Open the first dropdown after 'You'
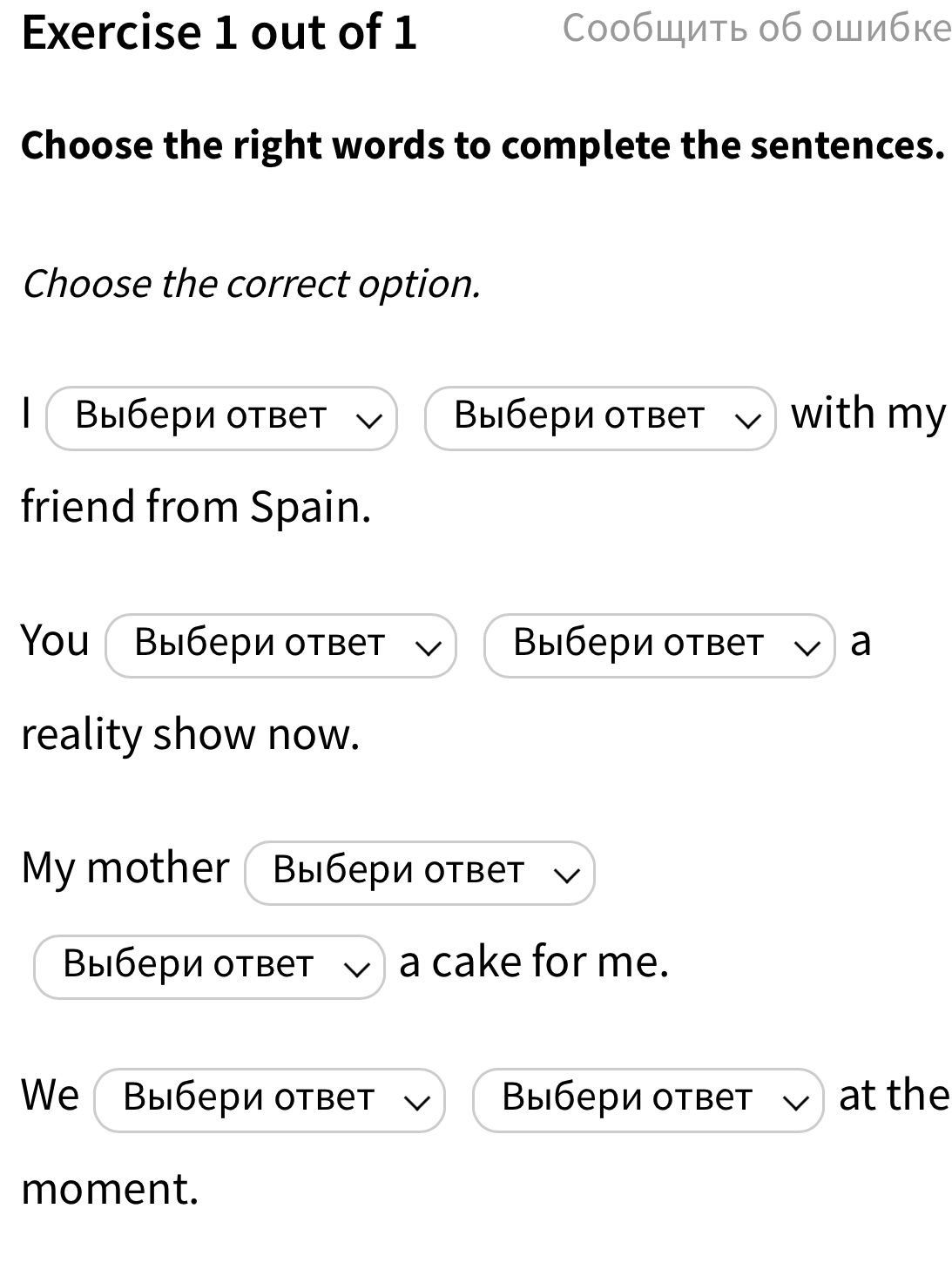Viewport: 952px width, 1276px height. coord(280,645)
